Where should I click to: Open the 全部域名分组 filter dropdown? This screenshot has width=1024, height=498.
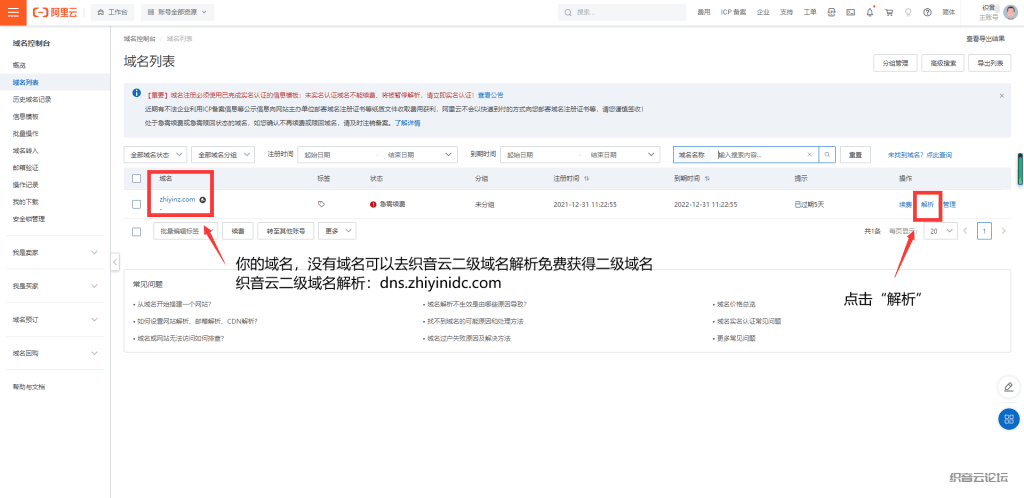(223, 155)
